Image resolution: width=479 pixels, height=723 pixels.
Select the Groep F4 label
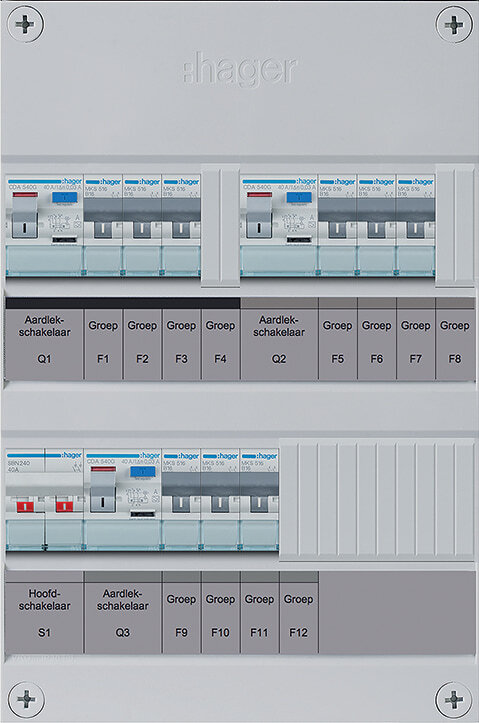(220, 342)
